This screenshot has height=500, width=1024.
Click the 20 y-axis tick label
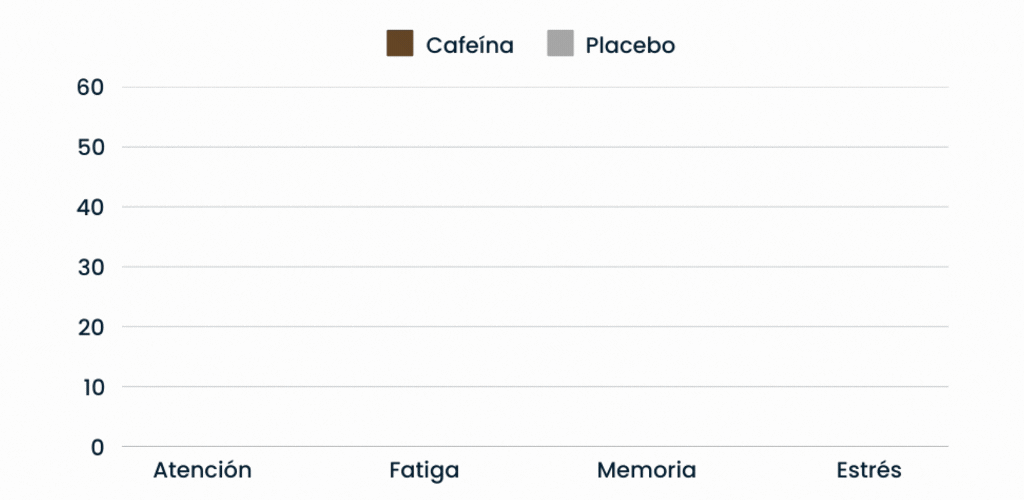click(x=90, y=327)
